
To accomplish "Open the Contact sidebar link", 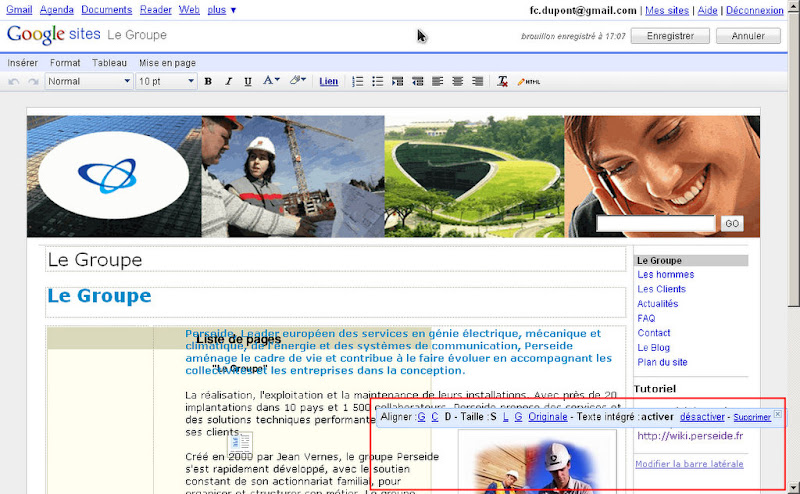I will pyautogui.click(x=654, y=333).
